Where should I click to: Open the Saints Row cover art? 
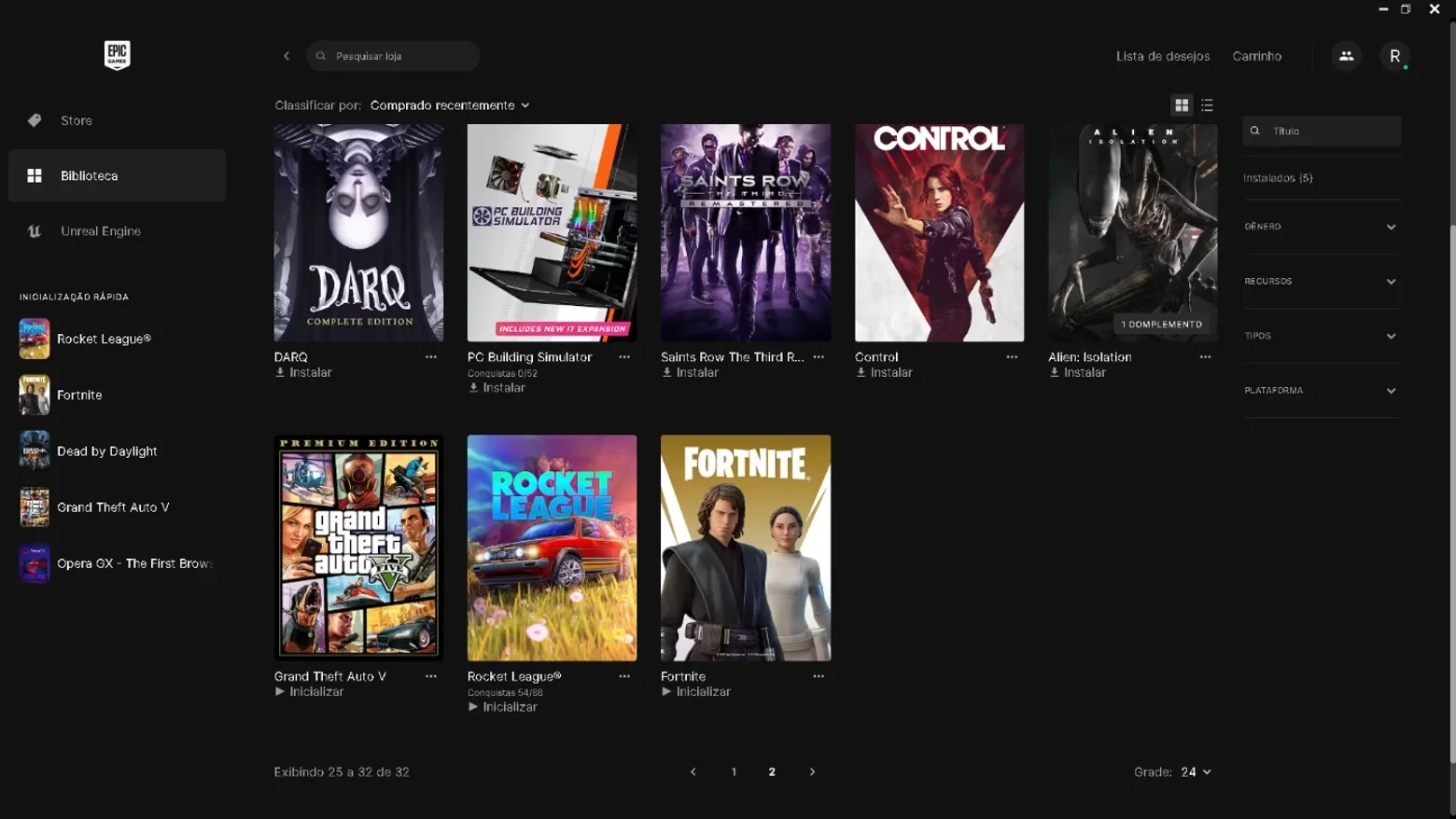coord(746,233)
